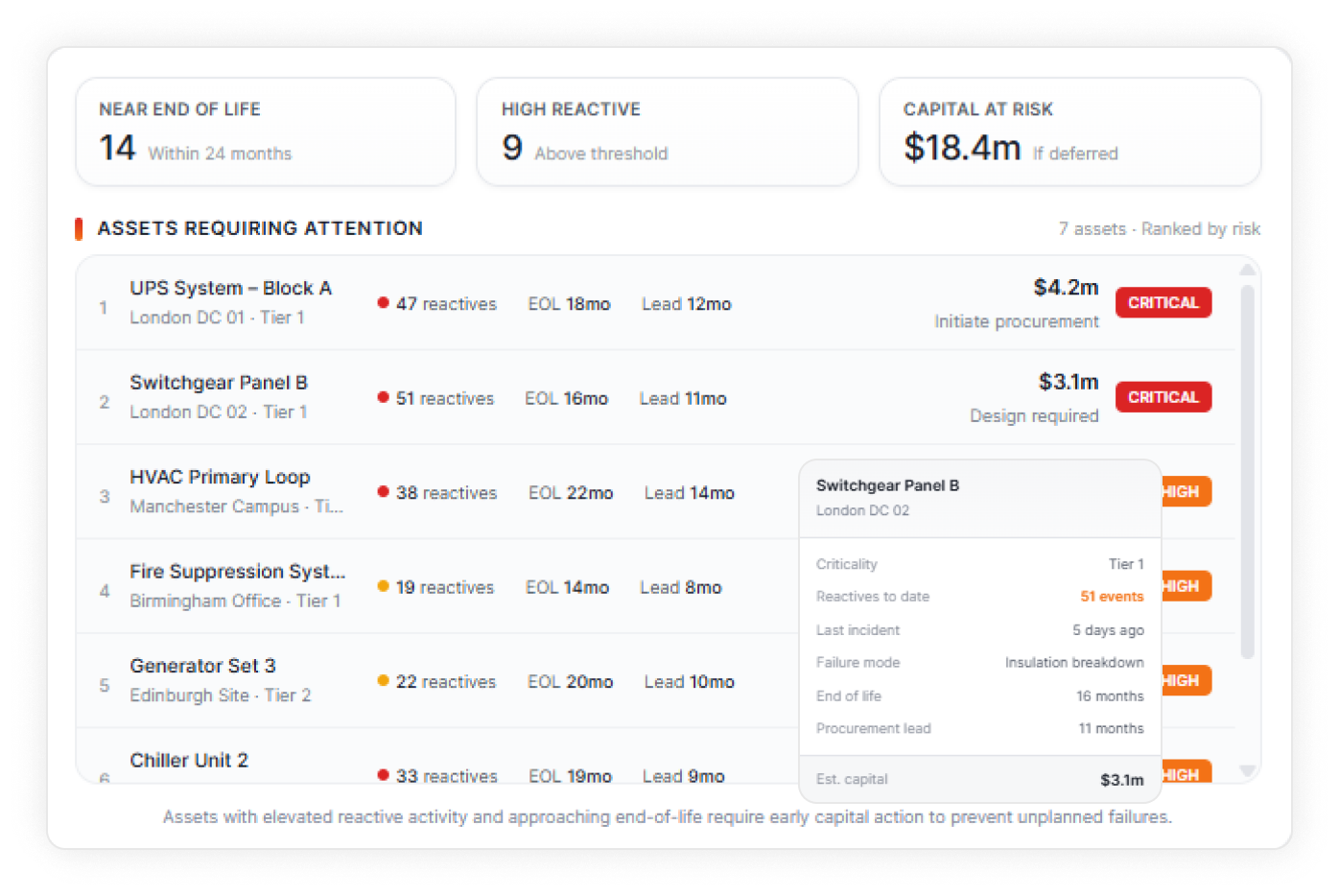
Task: Click the asset list vertical scrollbar thumb
Action: pyautogui.click(x=1247, y=470)
